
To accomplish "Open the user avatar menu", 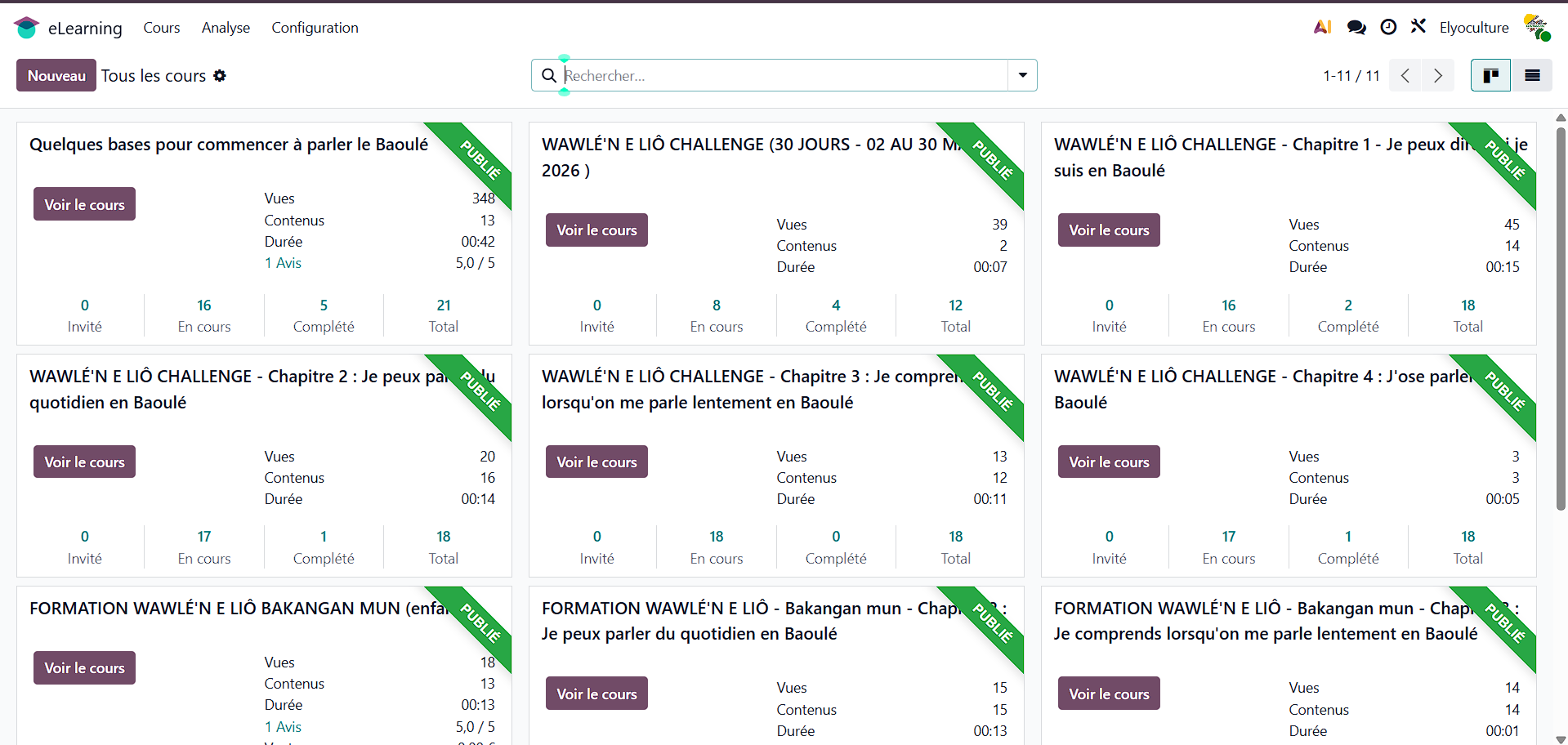I will pyautogui.click(x=1537, y=27).
